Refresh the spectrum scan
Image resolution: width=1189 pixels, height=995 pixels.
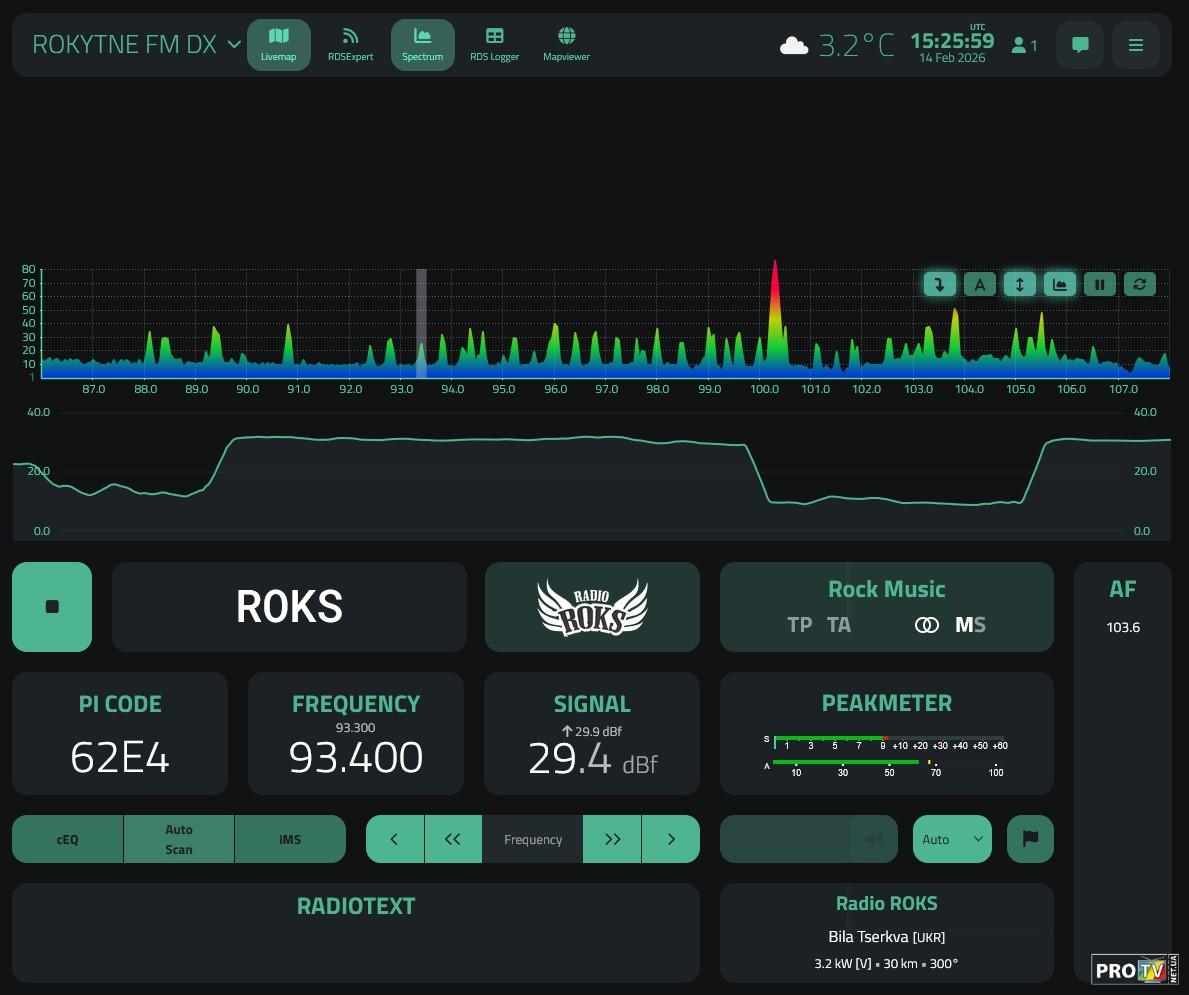[x=1139, y=285]
